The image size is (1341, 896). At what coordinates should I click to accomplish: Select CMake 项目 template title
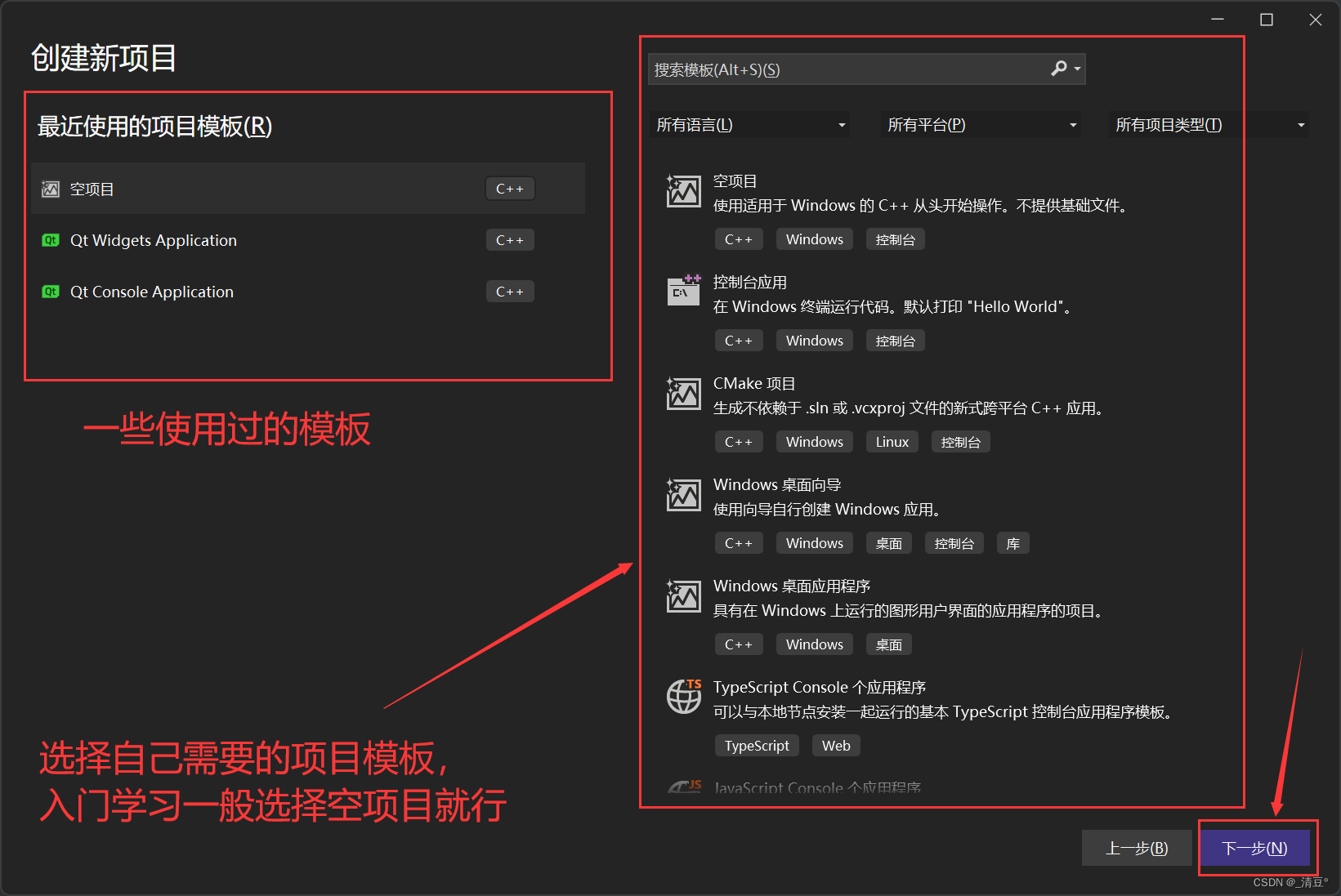(754, 384)
